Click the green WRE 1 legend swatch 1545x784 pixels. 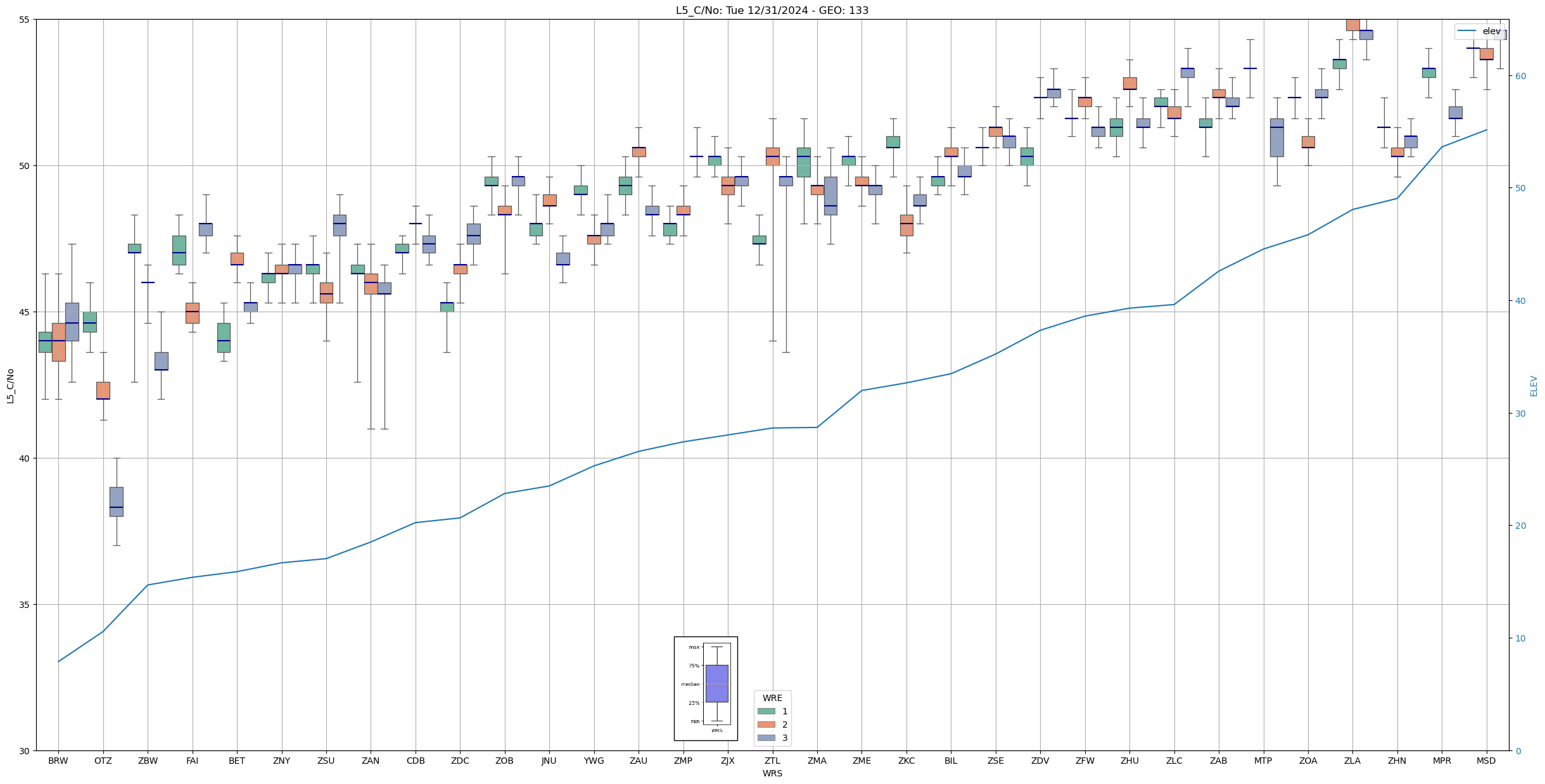(x=766, y=711)
